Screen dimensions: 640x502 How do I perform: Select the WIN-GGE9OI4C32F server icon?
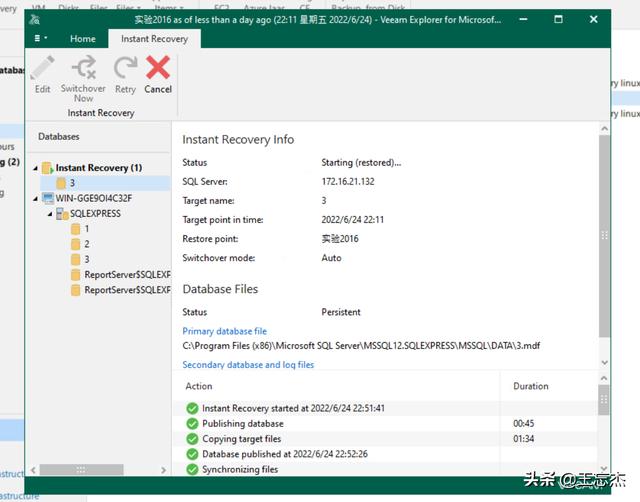(x=47, y=198)
